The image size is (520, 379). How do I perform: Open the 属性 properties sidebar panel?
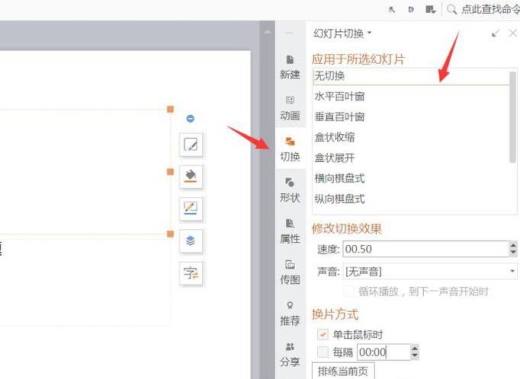click(290, 231)
